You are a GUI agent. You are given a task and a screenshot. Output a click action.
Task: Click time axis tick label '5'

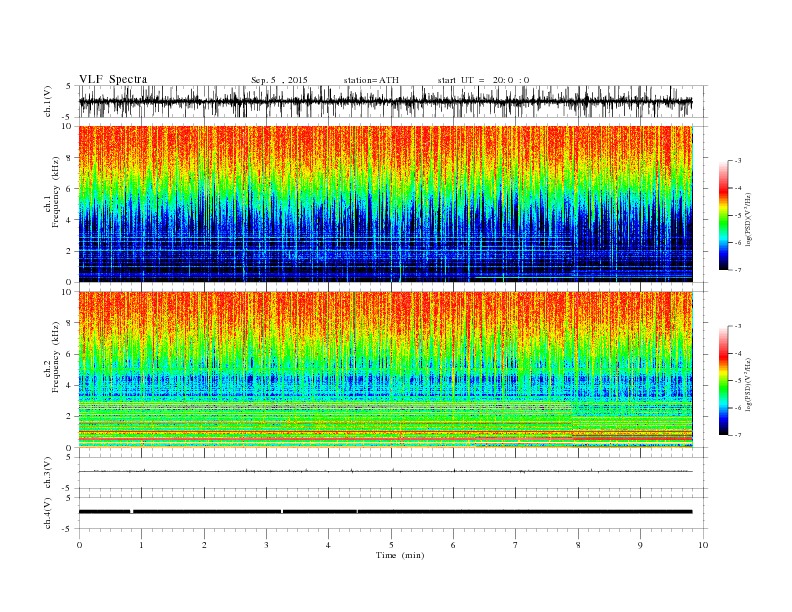click(x=391, y=545)
